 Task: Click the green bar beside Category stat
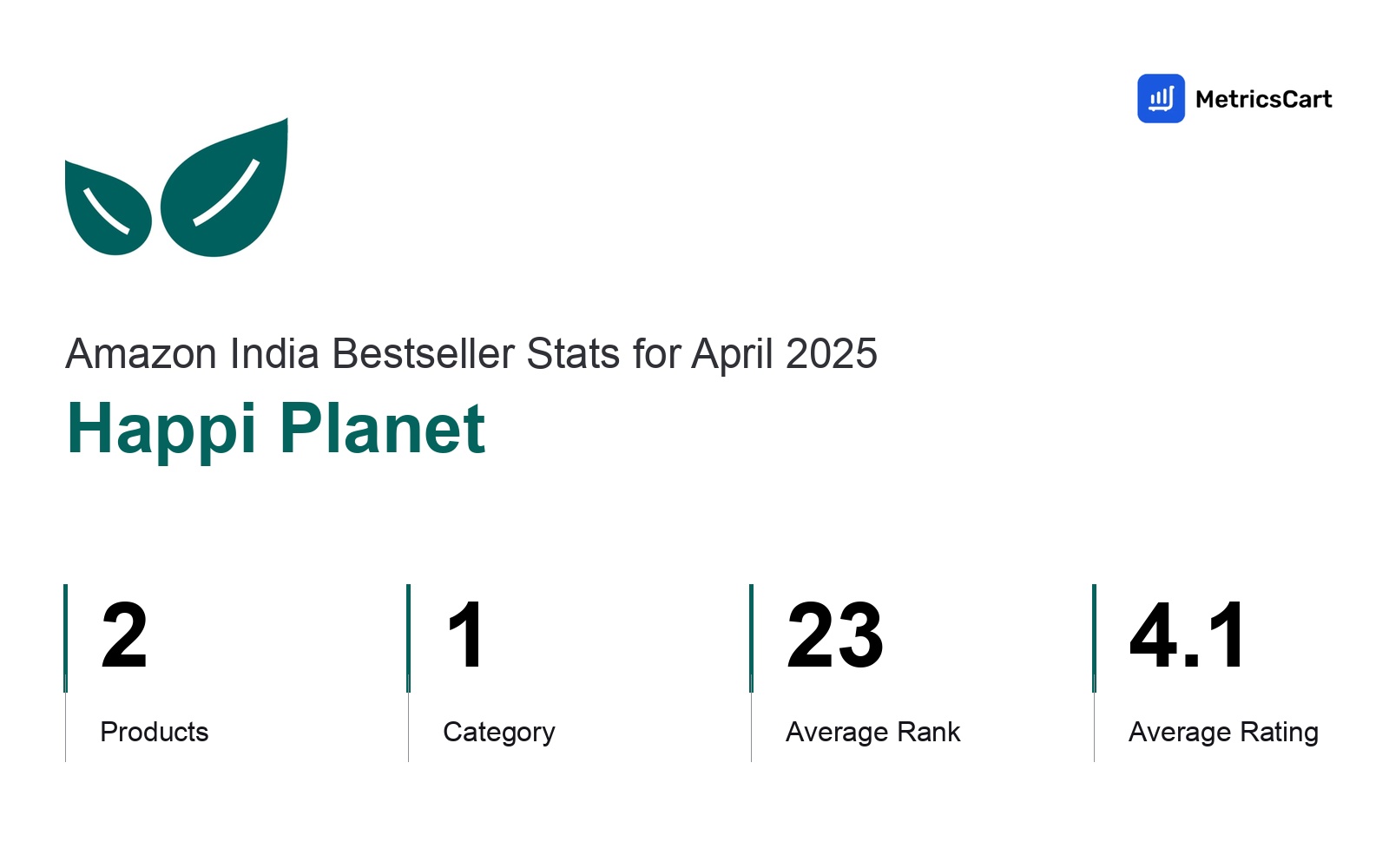point(408,638)
